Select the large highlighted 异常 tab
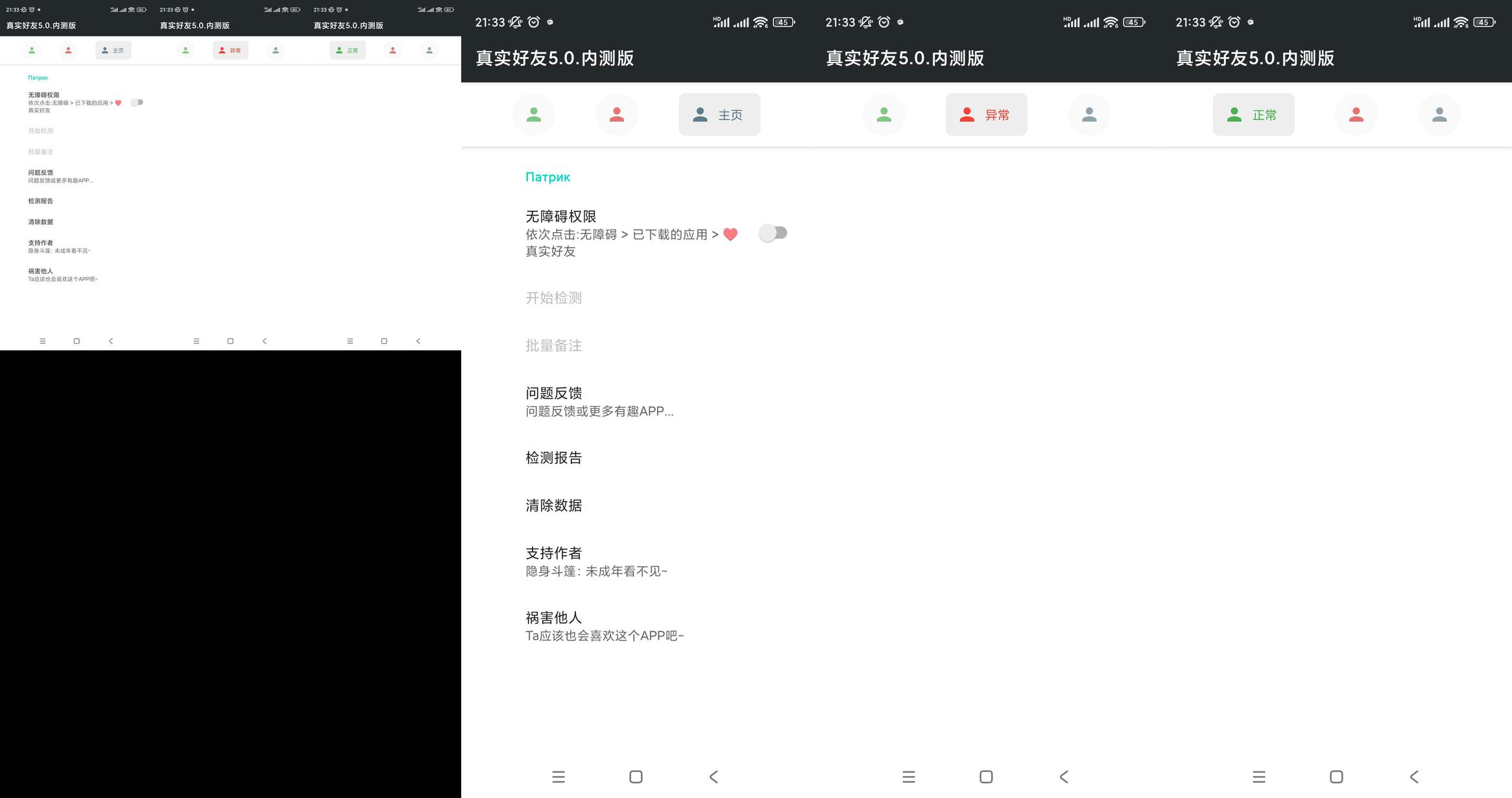This screenshot has height=798, width=1512. click(986, 115)
